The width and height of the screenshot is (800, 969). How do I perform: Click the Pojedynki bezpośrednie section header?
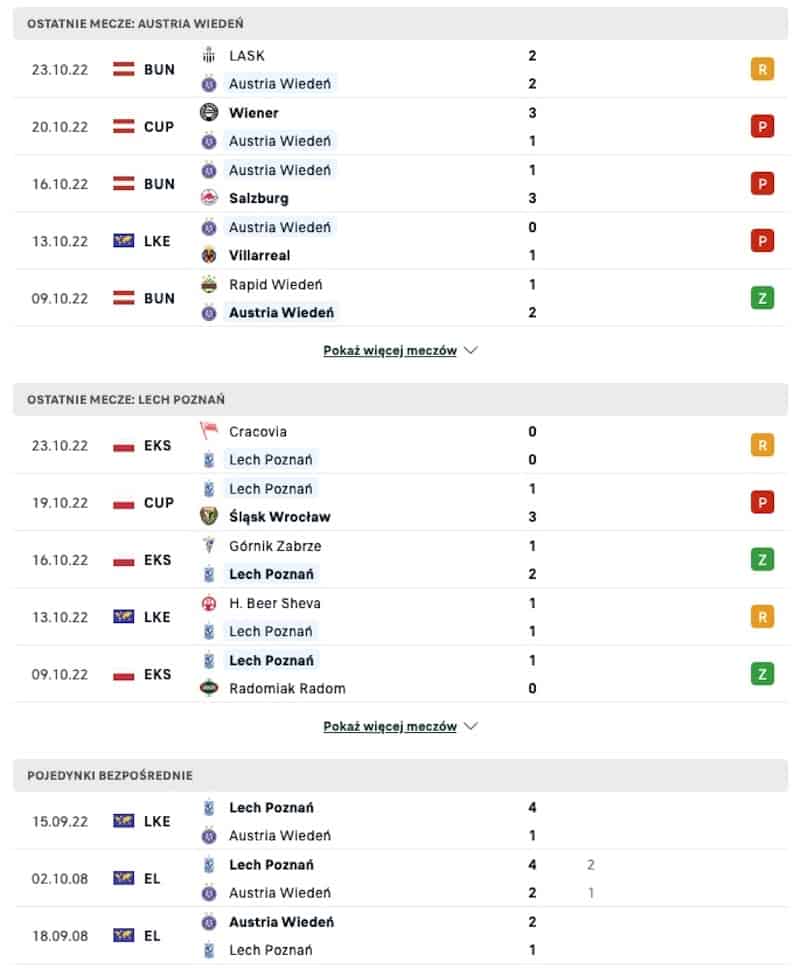point(400,775)
